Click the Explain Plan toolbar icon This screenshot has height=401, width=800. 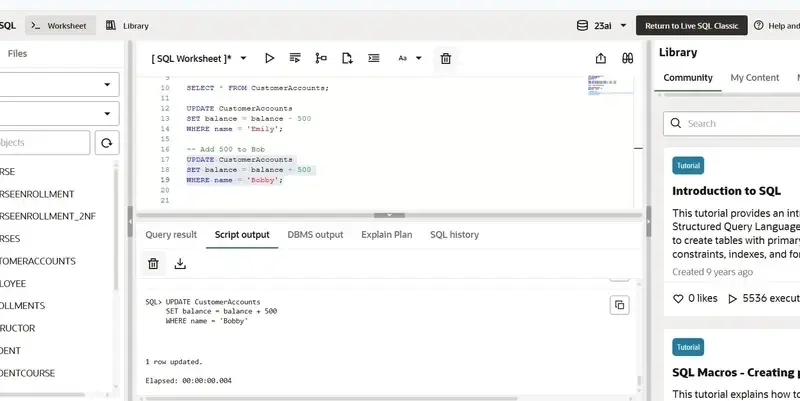pyautogui.click(x=321, y=59)
